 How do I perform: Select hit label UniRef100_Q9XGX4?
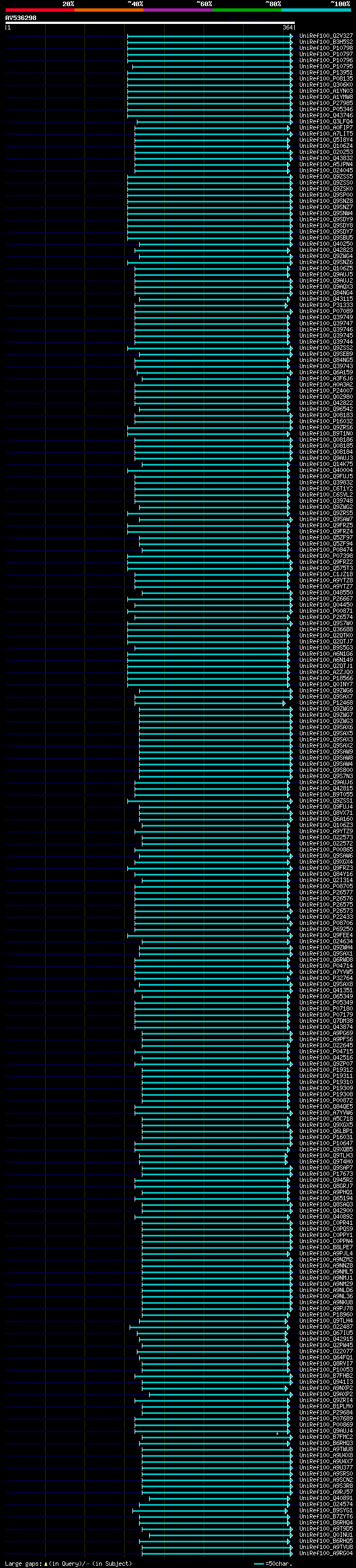pyautogui.click(x=326, y=862)
